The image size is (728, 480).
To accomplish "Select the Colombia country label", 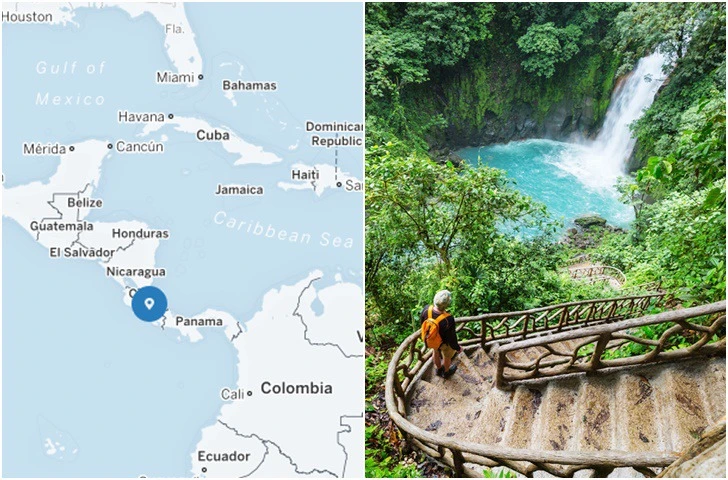I will pos(296,388).
